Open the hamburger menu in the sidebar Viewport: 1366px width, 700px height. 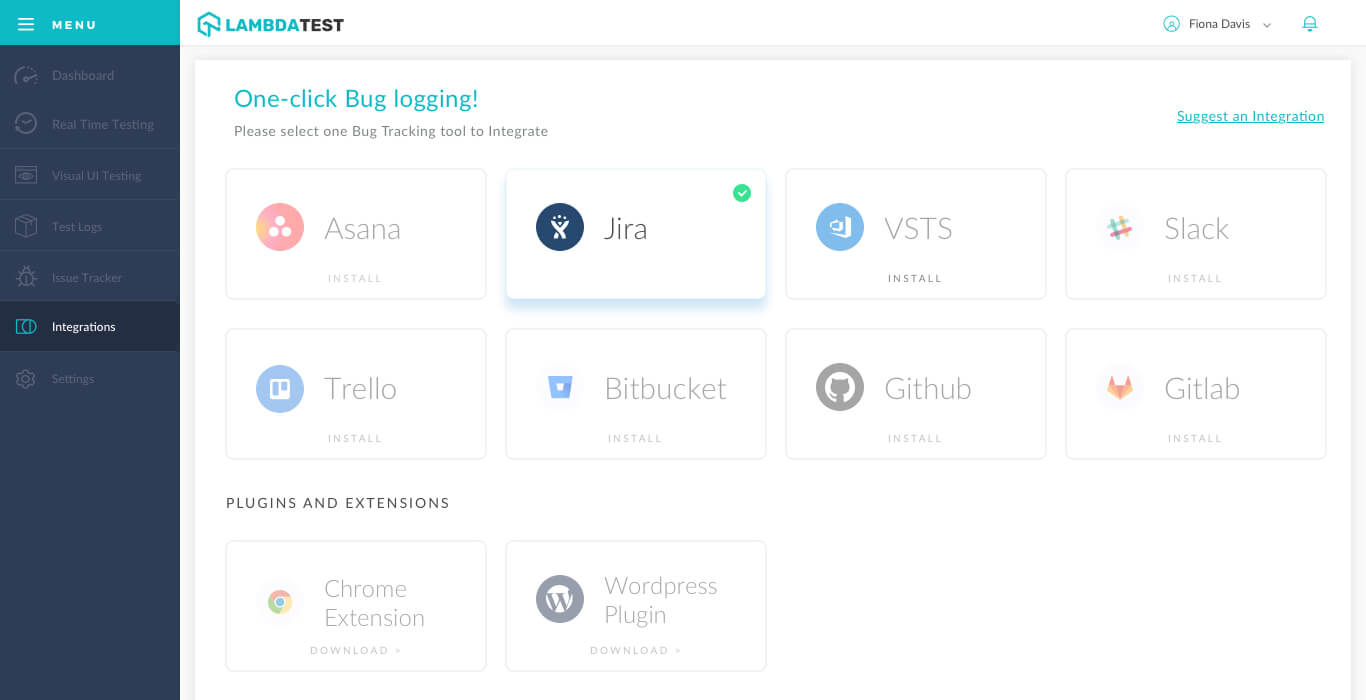(26, 23)
